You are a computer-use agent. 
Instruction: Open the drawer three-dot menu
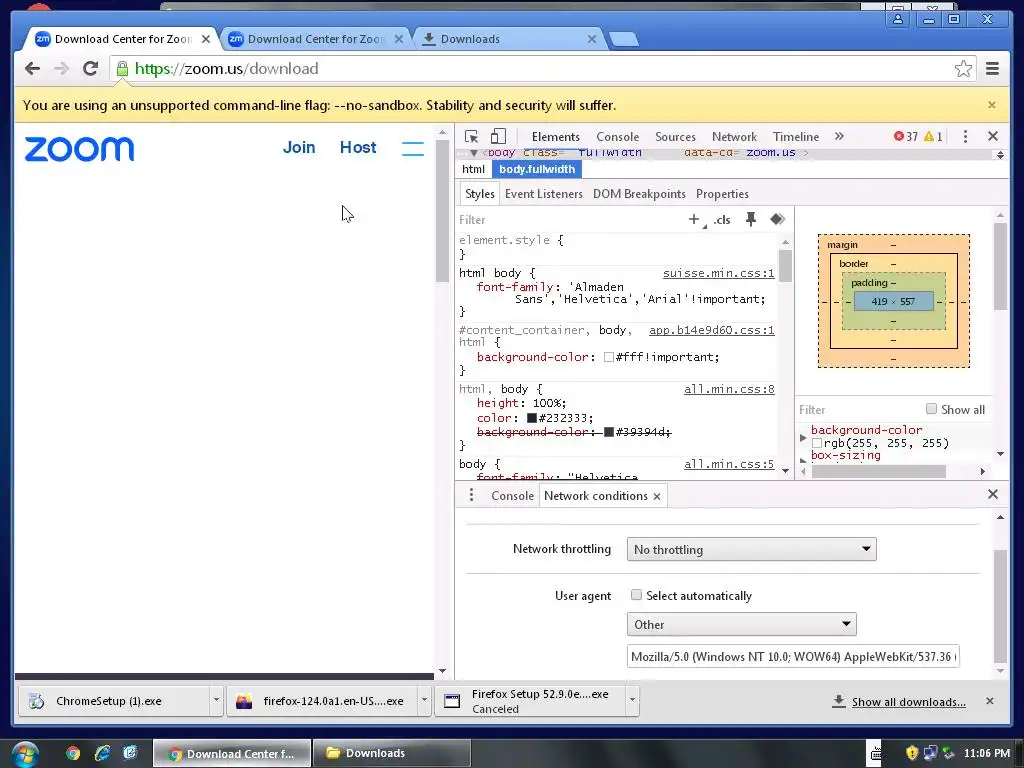coord(471,495)
